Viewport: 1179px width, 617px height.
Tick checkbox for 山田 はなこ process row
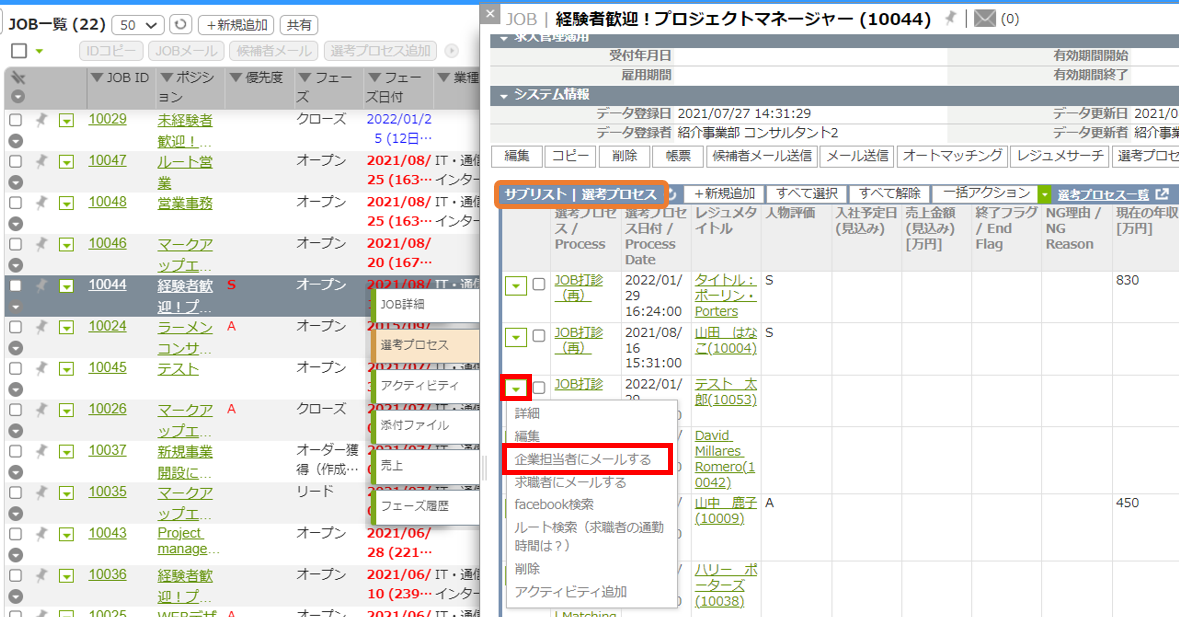tap(538, 336)
